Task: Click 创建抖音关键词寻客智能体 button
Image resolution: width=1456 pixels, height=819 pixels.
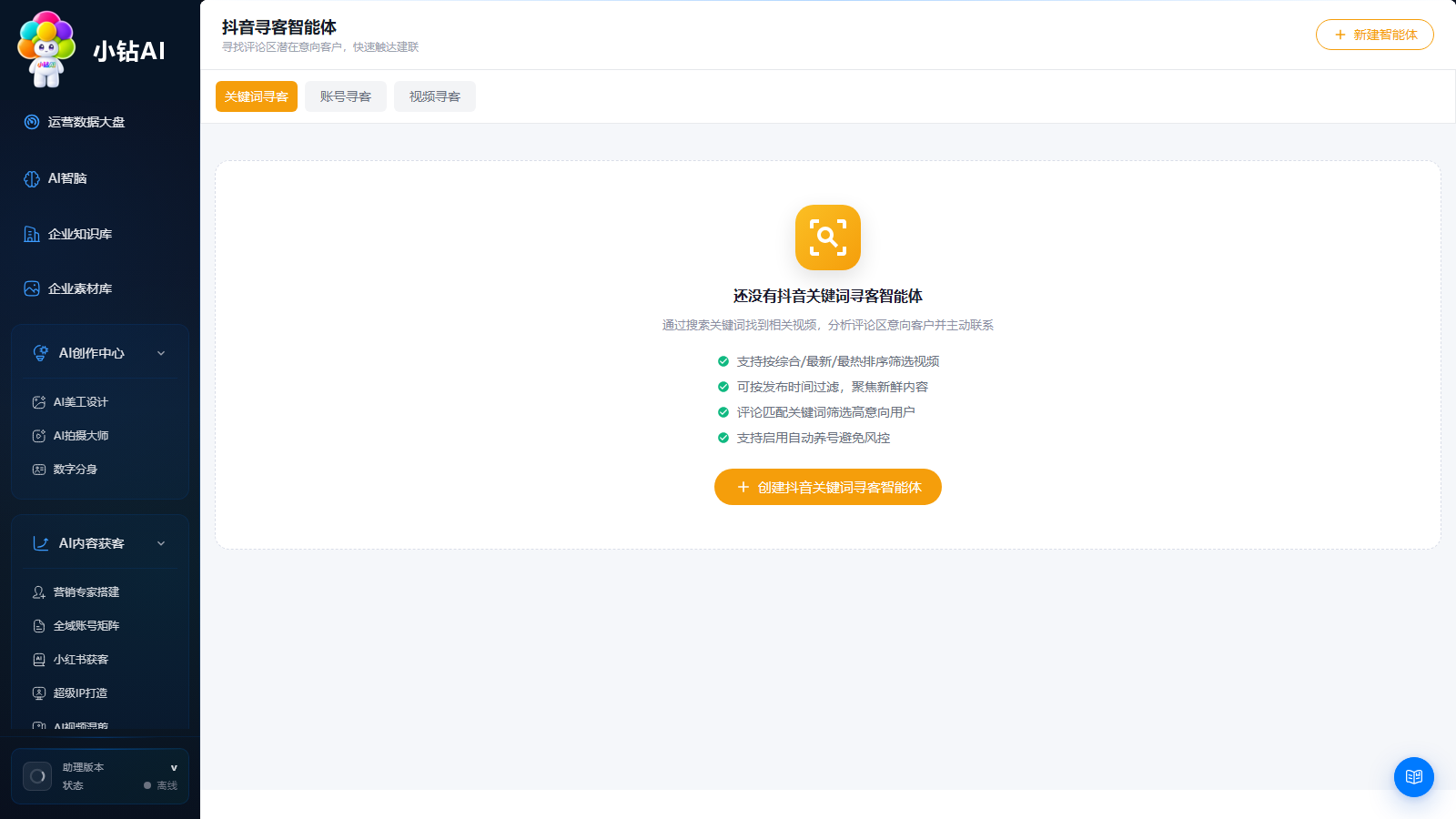Action: 828,487
